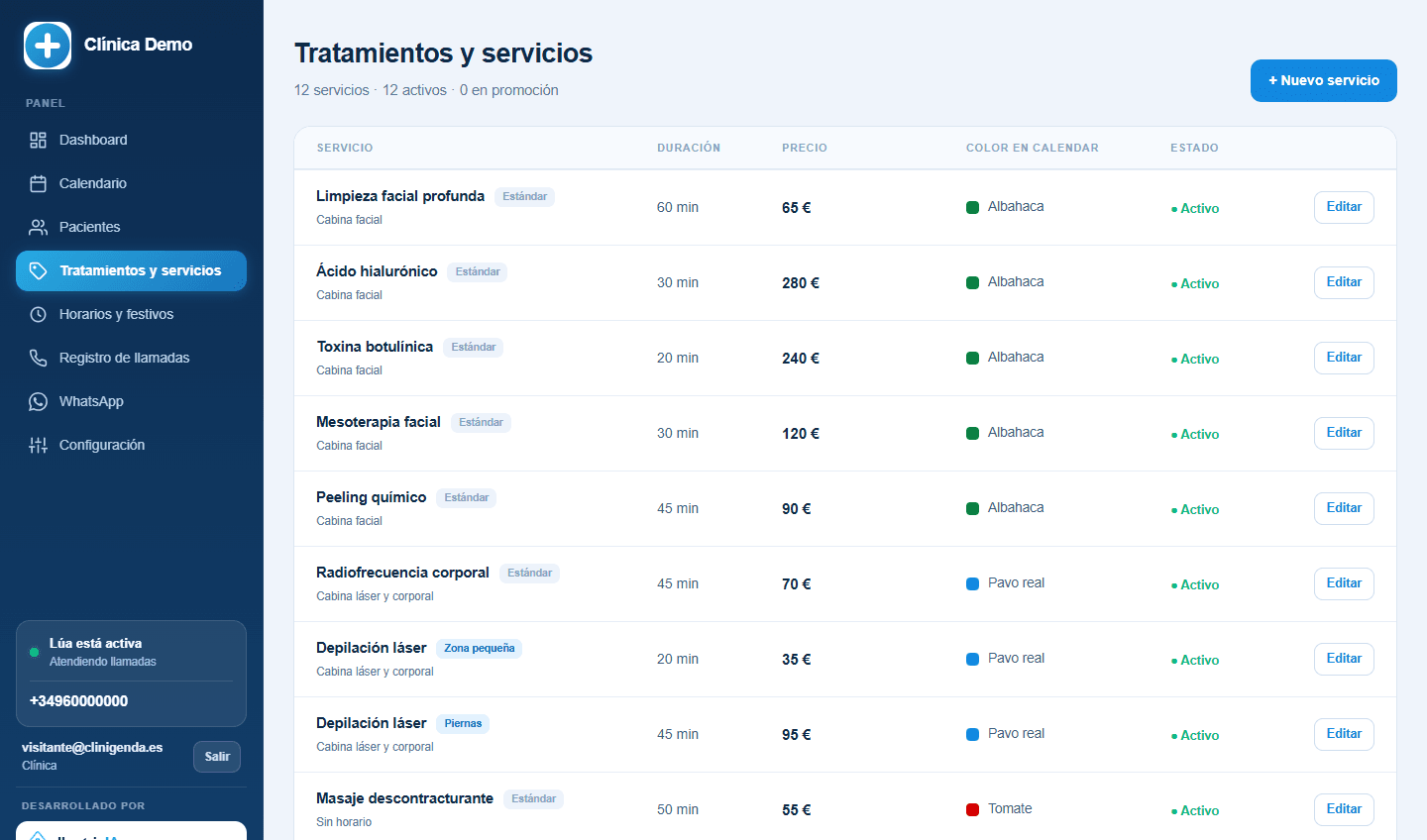
Task: Click the Configuración sliders icon
Action: pyautogui.click(x=38, y=445)
